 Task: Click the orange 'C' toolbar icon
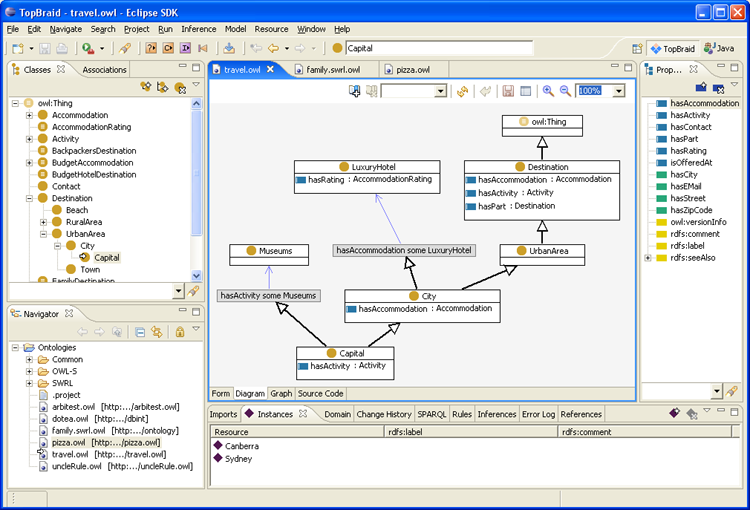click(168, 48)
